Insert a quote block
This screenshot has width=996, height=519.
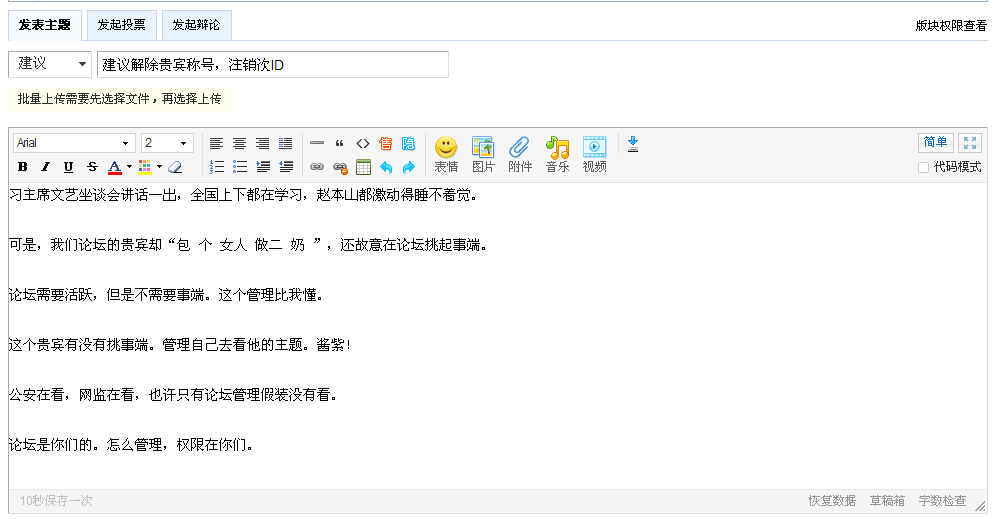[x=340, y=144]
